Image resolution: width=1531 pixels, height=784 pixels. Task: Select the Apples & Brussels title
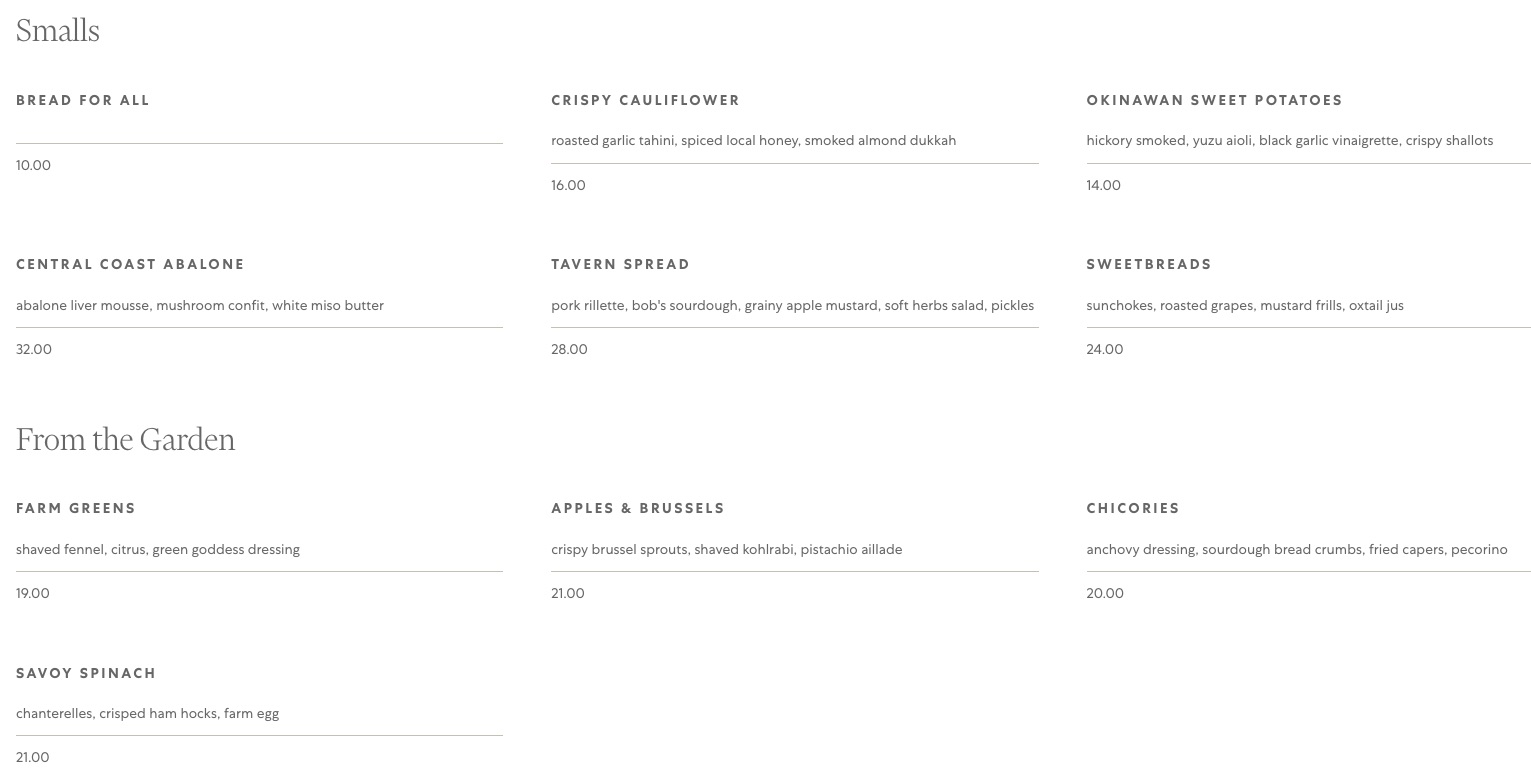coord(637,508)
